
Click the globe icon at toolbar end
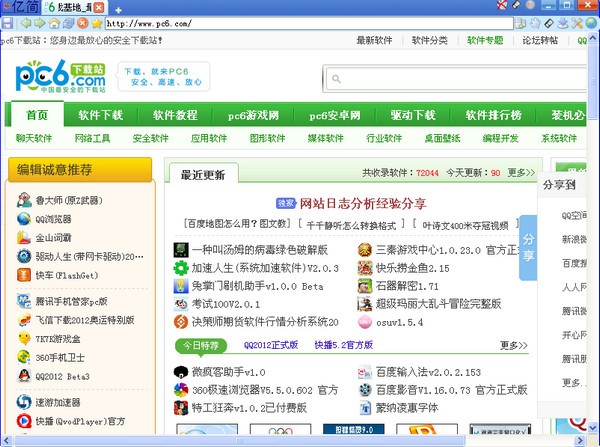(592, 23)
